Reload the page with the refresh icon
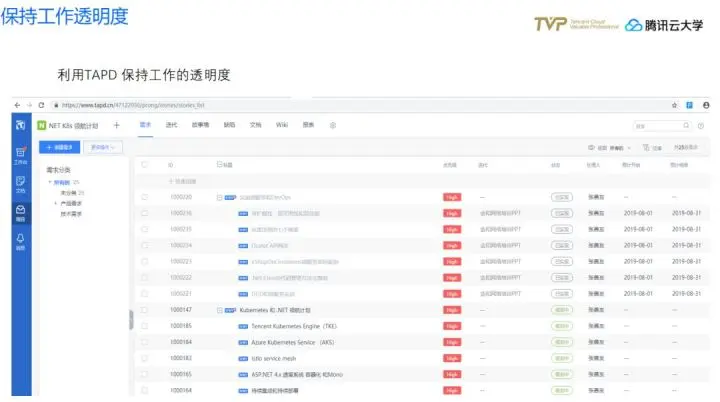This screenshot has height=402, width=720. point(41,105)
